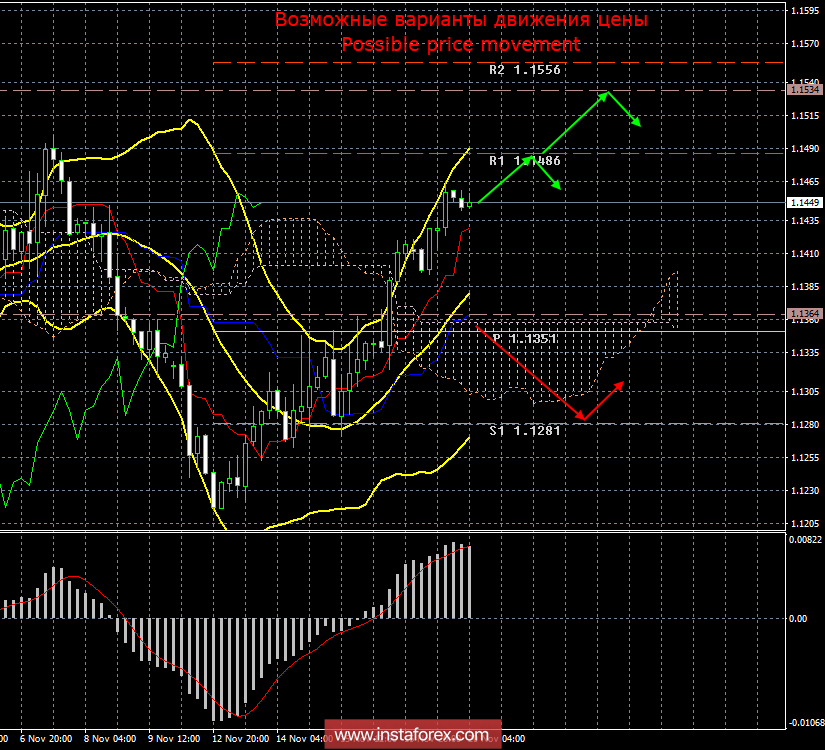The height and width of the screenshot is (750, 825).
Task: Click the 1.1570 price axis value
Action: coord(805,44)
